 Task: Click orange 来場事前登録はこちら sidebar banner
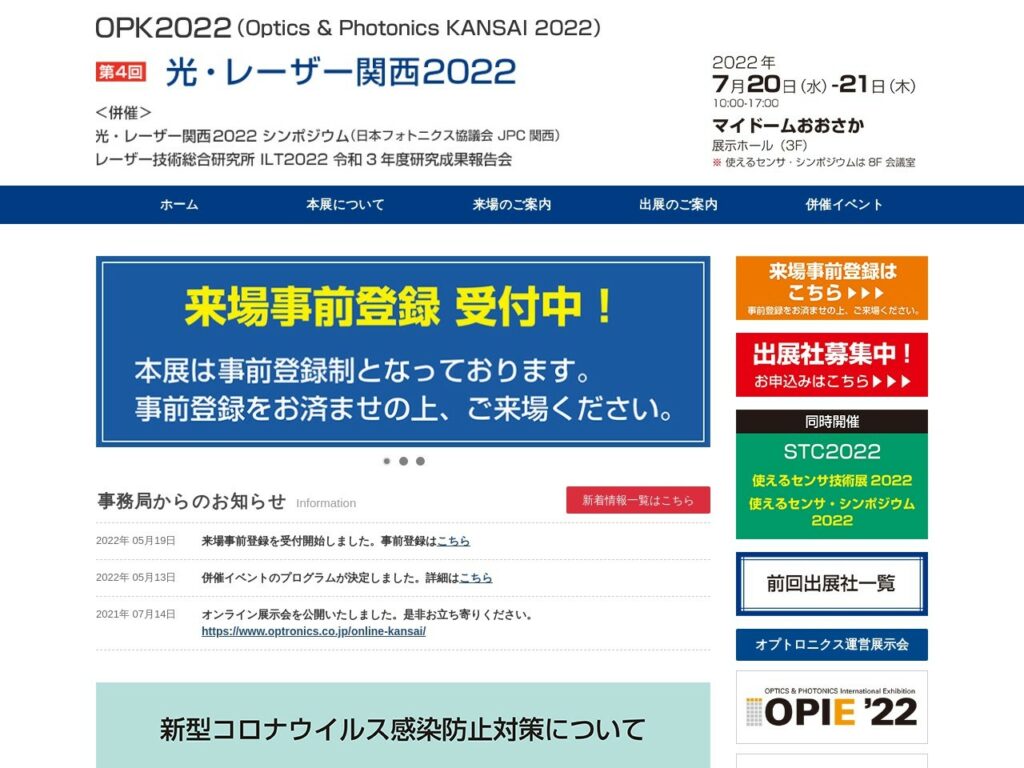point(831,288)
